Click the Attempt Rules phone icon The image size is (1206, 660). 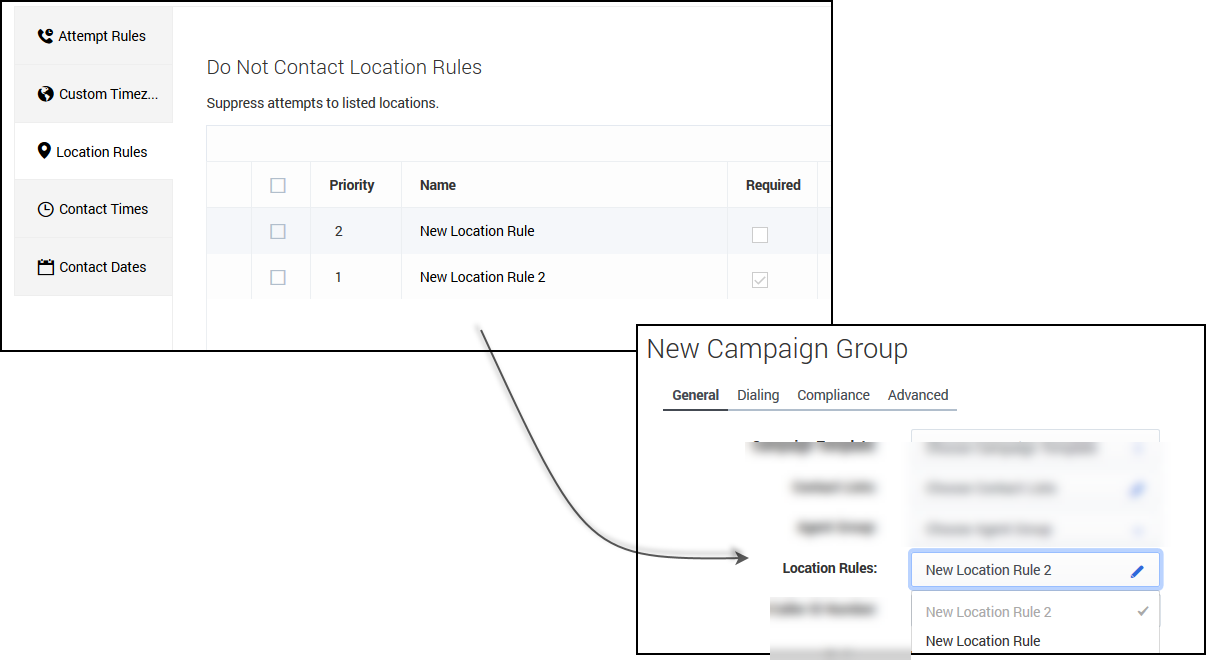(x=45, y=36)
